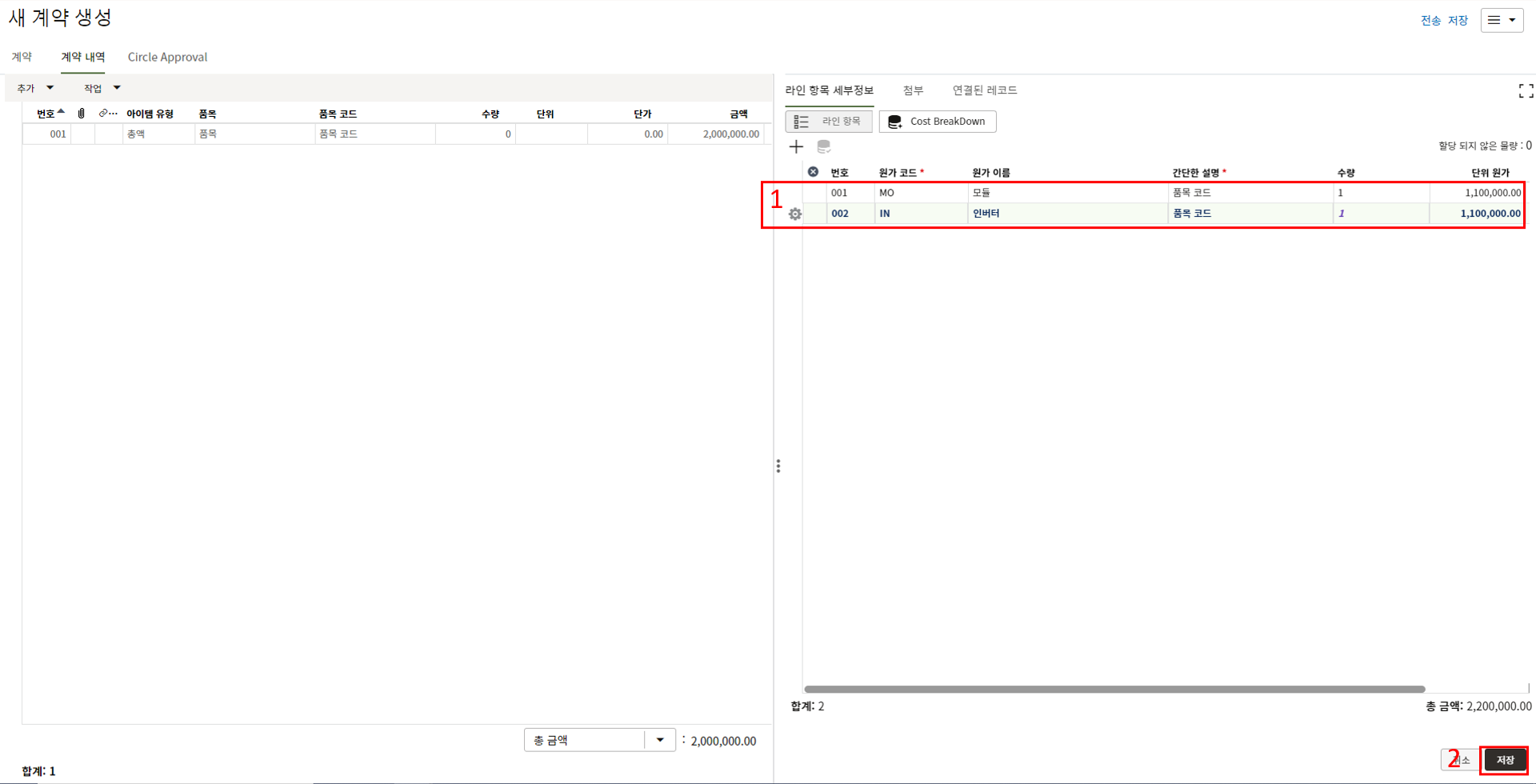
Task: Open the 연결된 레코드 tab
Action: 984,90
